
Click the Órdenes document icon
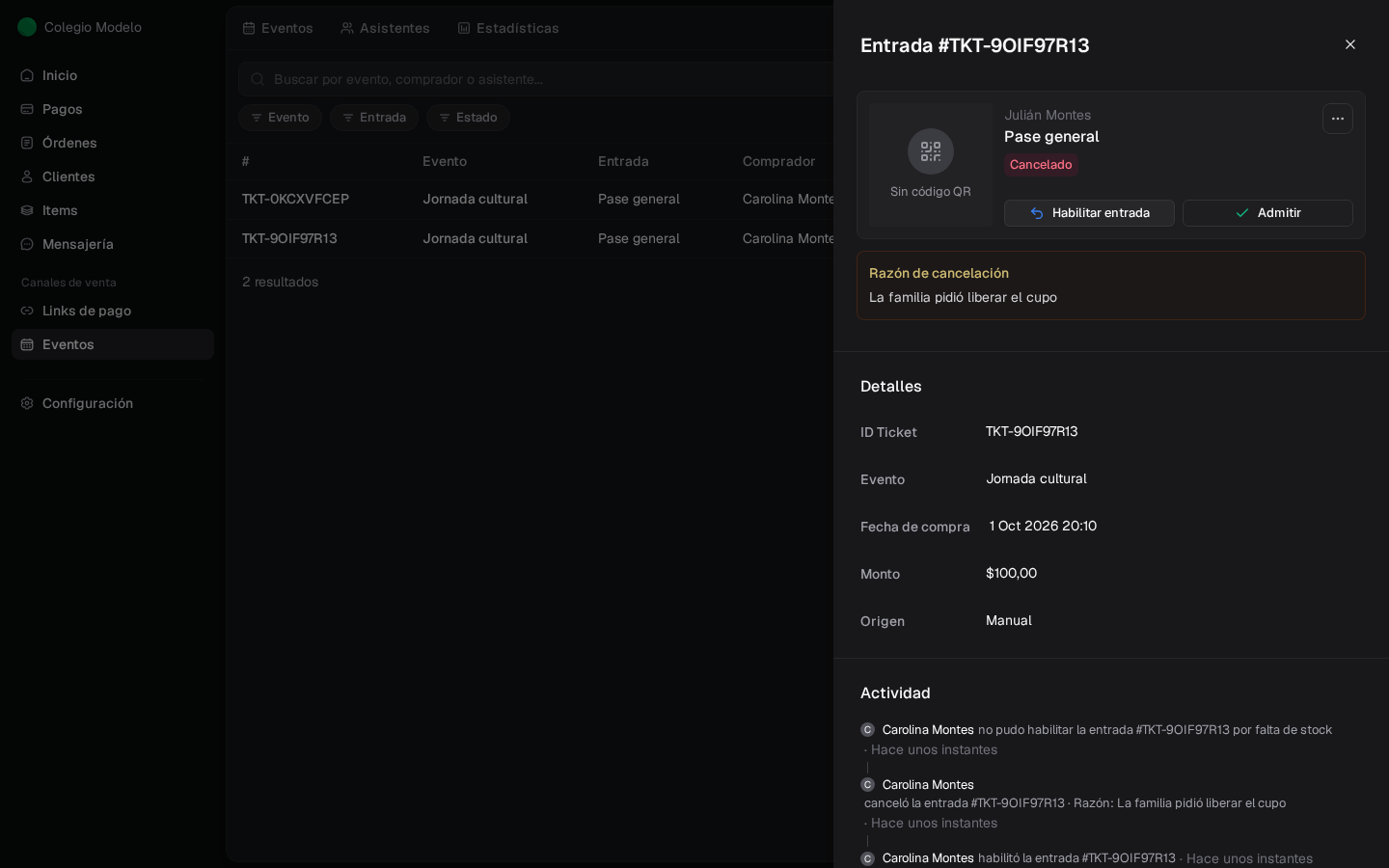[27, 143]
